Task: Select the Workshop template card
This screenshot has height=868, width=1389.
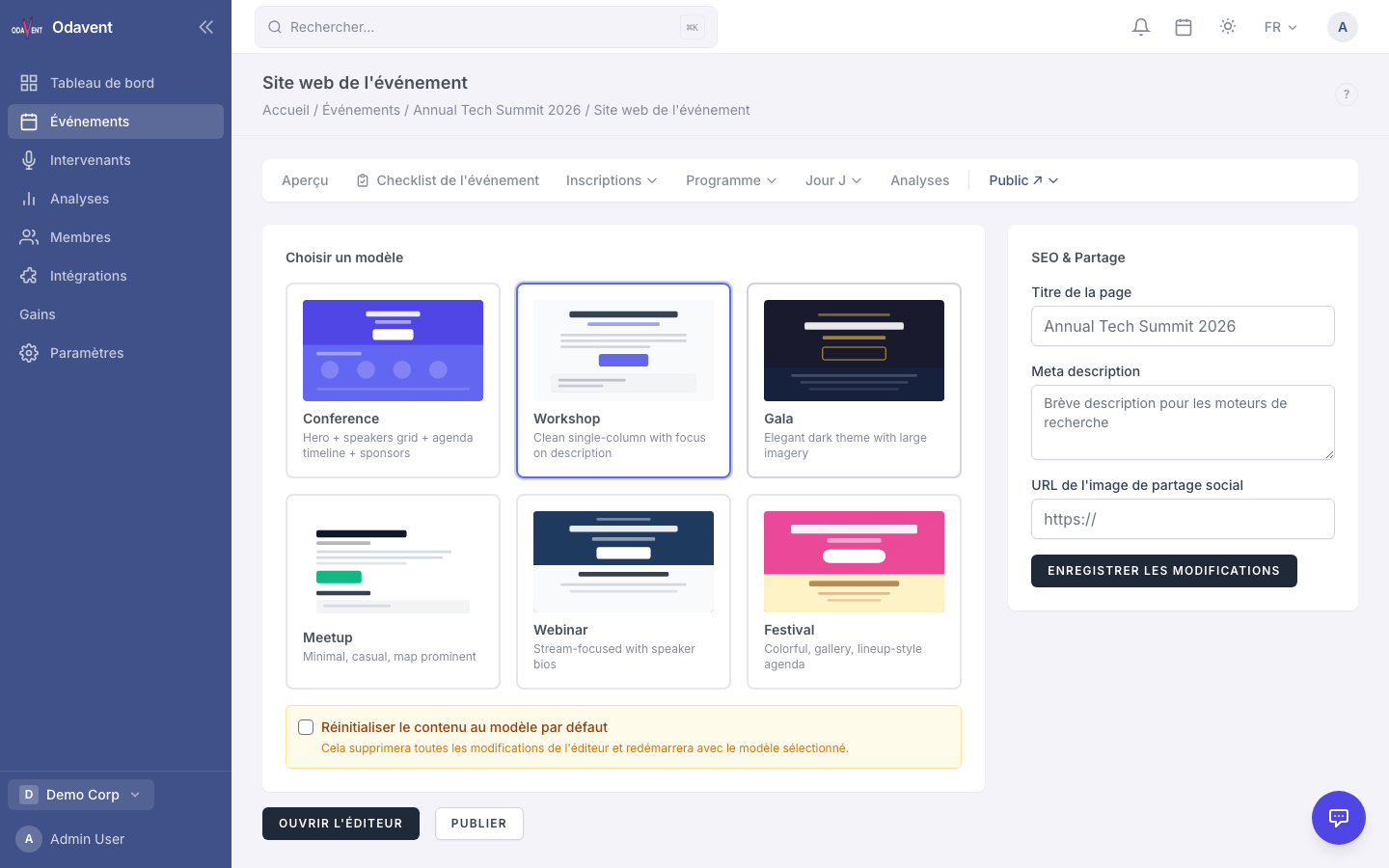Action: (x=623, y=380)
